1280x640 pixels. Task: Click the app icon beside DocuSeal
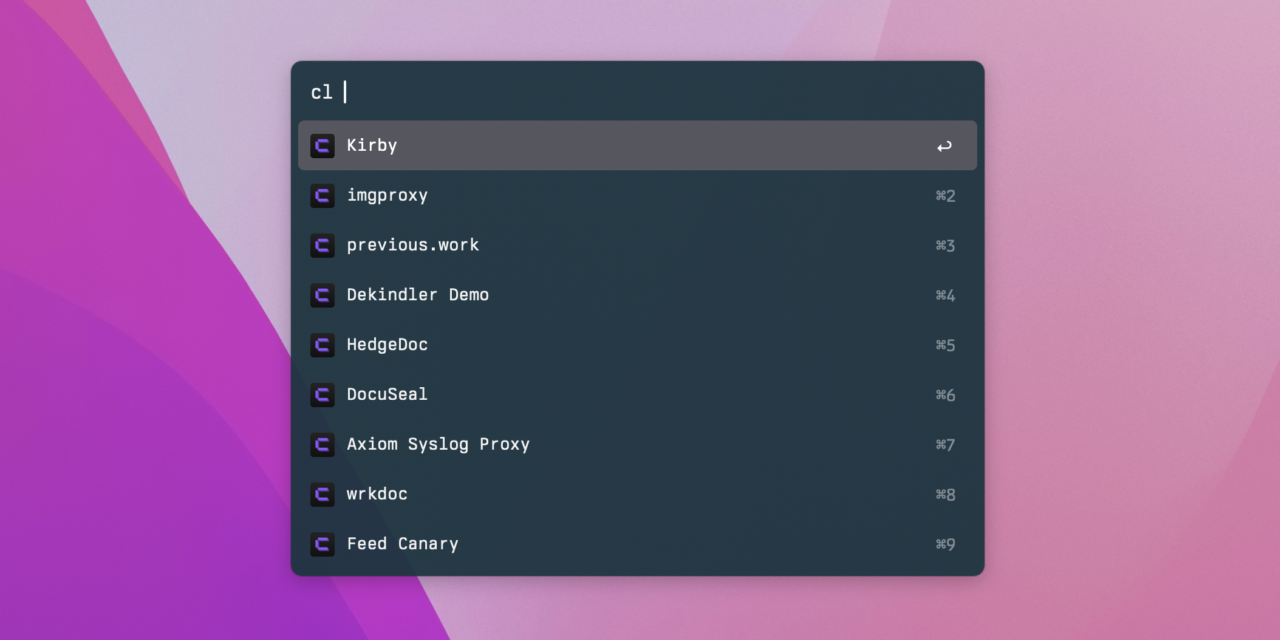click(x=322, y=395)
